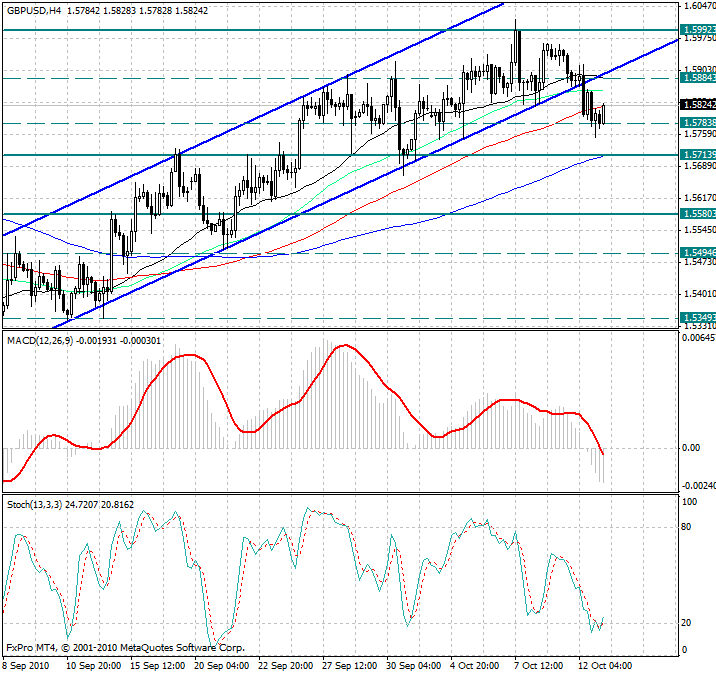Click the 1.5401 price scale value
The height and width of the screenshot is (673, 716).
click(700, 294)
